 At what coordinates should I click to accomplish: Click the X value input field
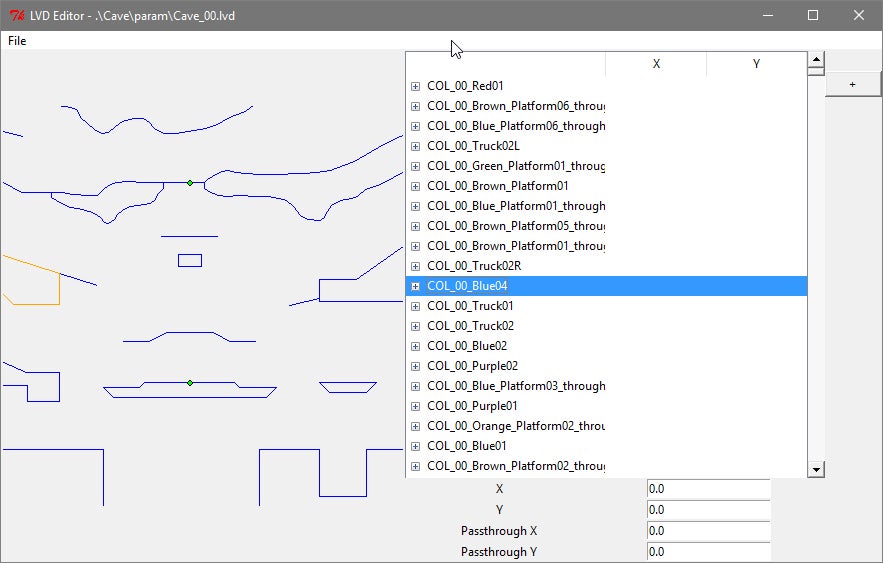708,490
